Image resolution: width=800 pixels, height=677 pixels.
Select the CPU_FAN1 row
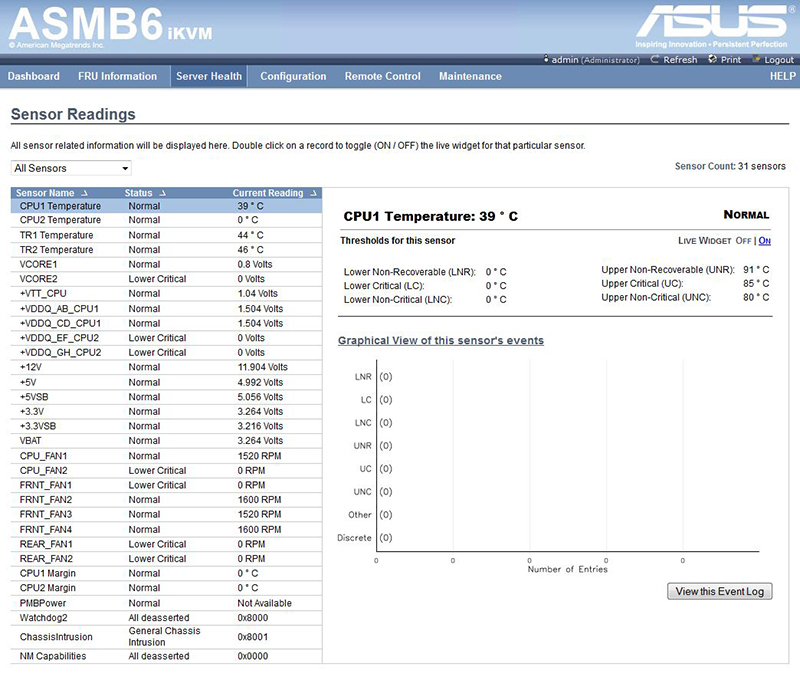(166, 456)
